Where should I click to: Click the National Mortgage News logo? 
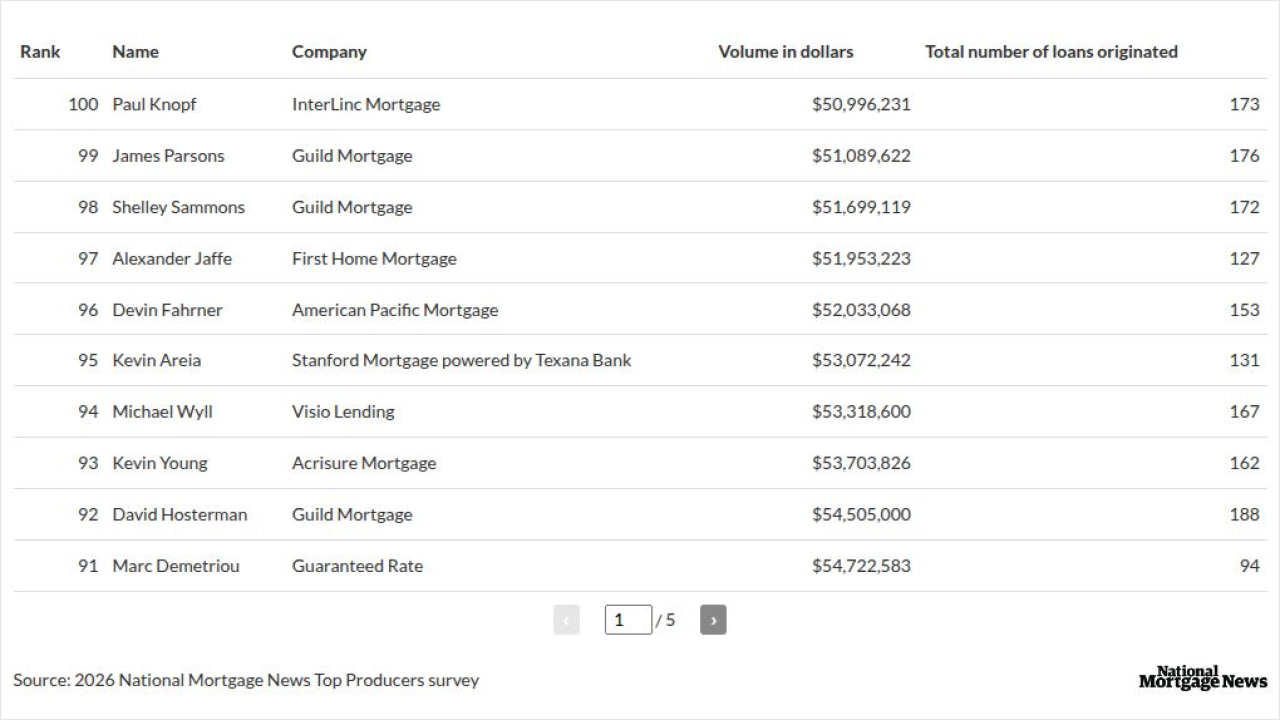[1203, 678]
